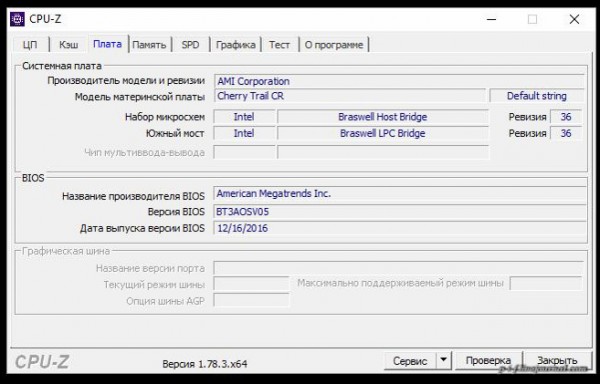Click the BIOS version BT3AOSV05 field
600x384 pixels.
coord(400,212)
